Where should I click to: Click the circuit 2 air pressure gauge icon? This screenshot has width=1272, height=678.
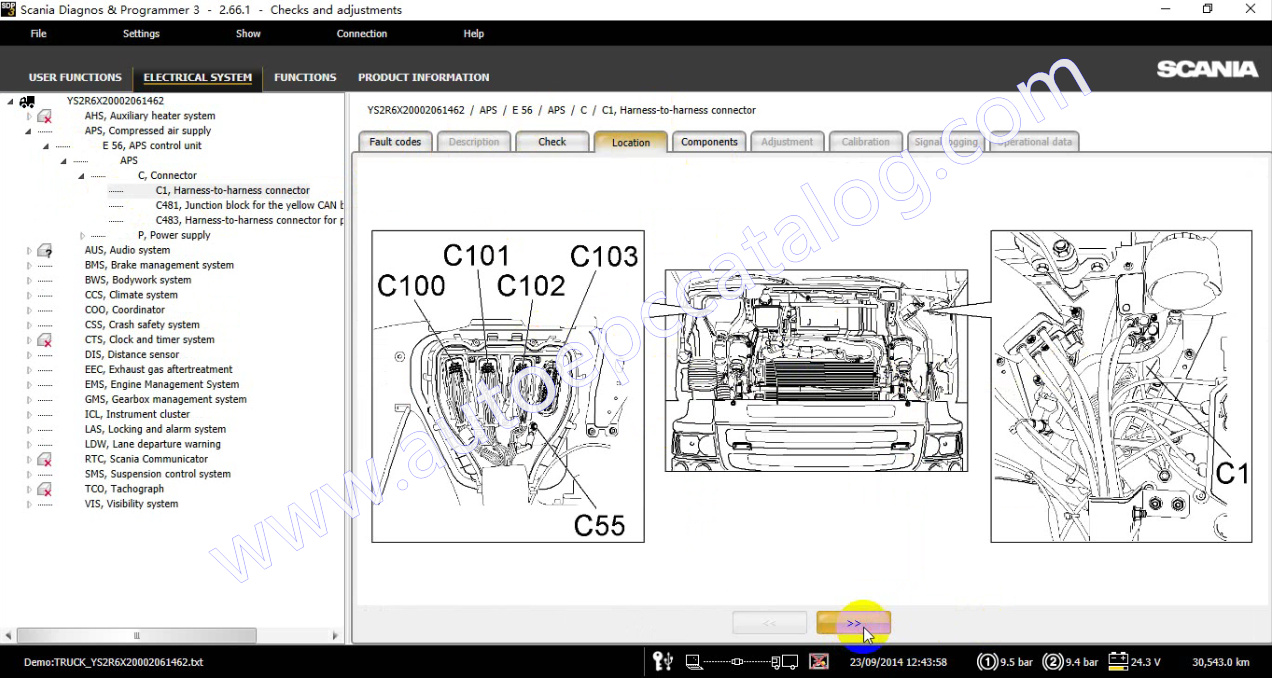1052,661
